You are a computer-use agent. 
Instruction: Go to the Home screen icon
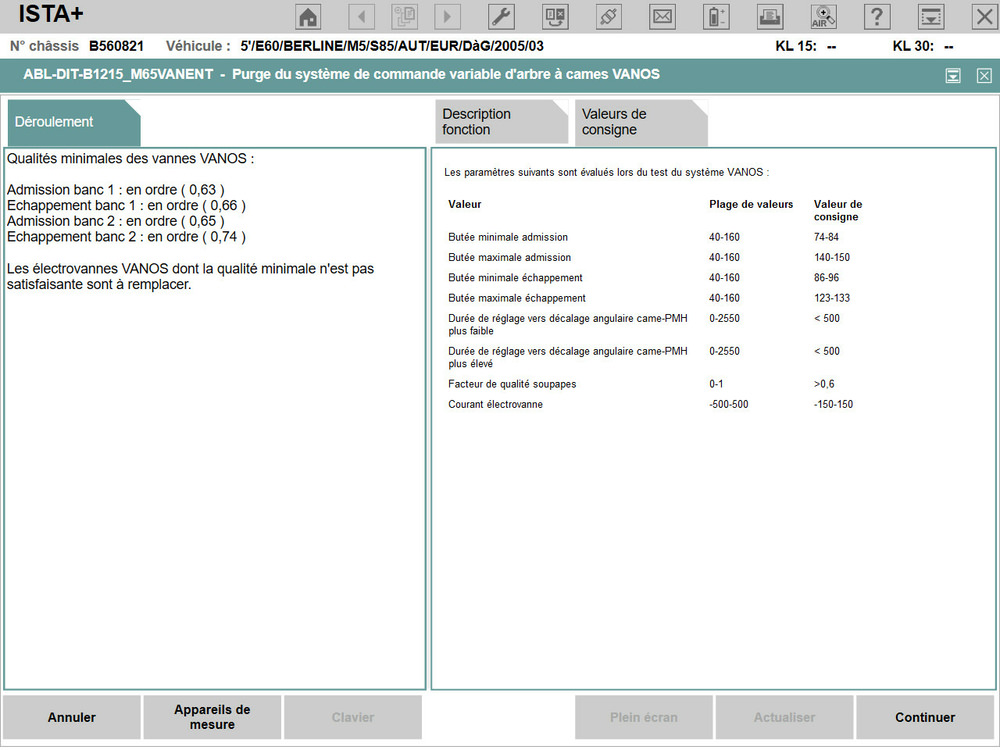[x=309, y=17]
